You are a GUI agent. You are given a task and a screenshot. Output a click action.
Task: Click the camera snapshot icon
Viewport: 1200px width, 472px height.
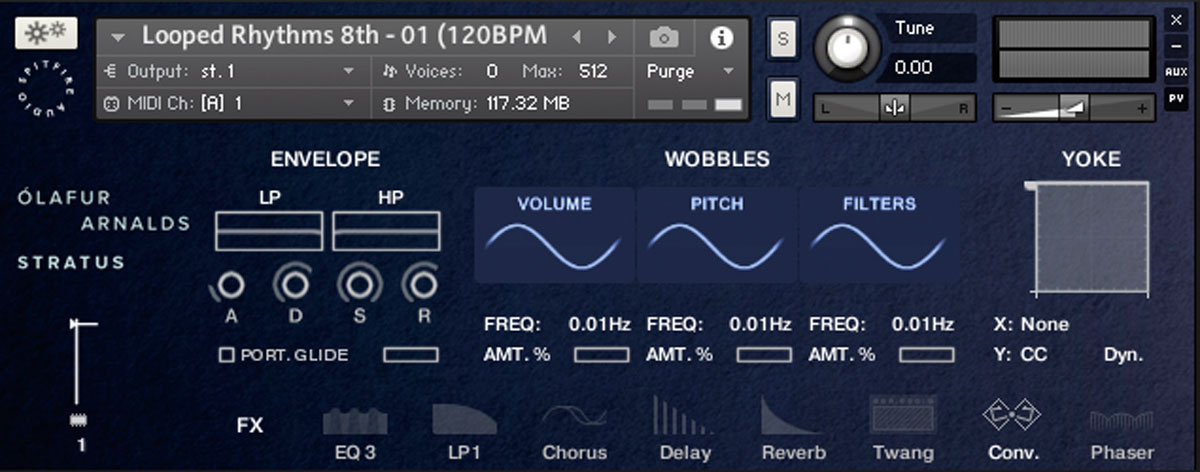(663, 38)
